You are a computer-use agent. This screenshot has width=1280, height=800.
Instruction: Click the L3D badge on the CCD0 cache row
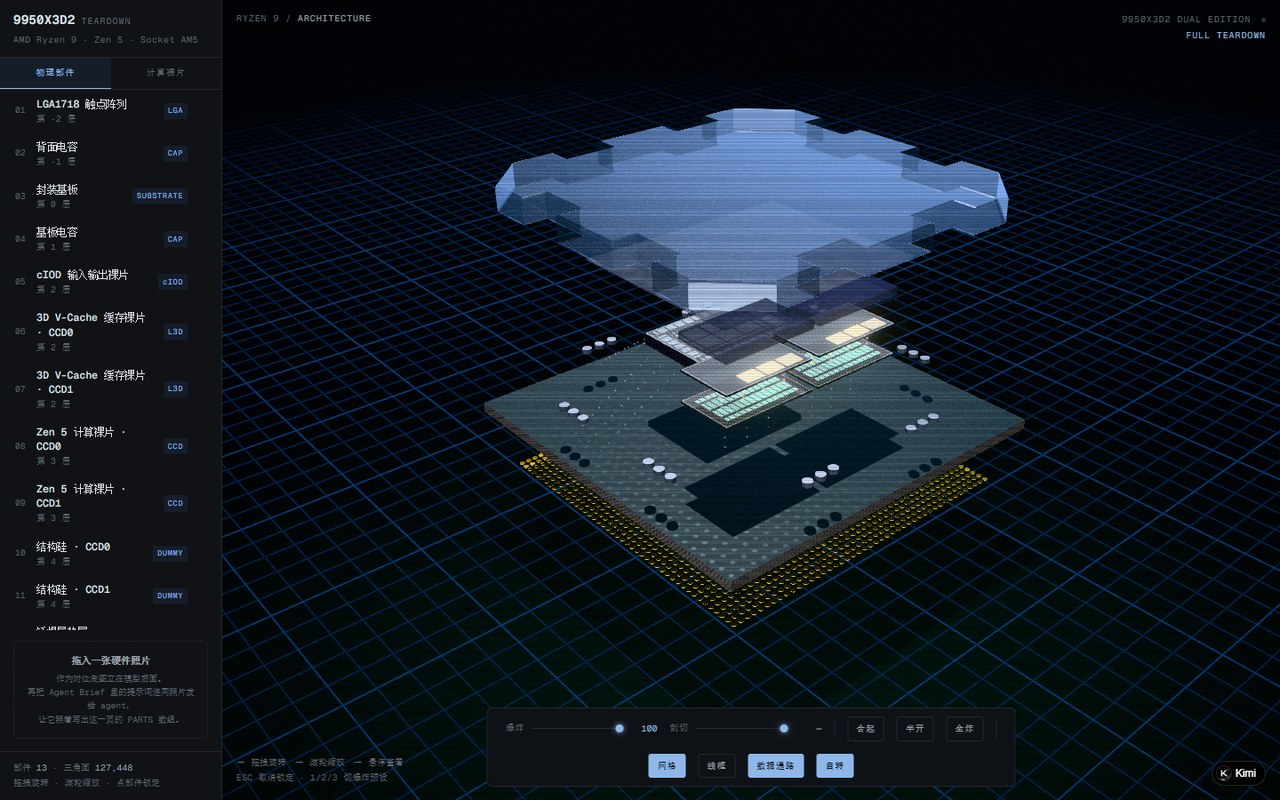pos(175,332)
